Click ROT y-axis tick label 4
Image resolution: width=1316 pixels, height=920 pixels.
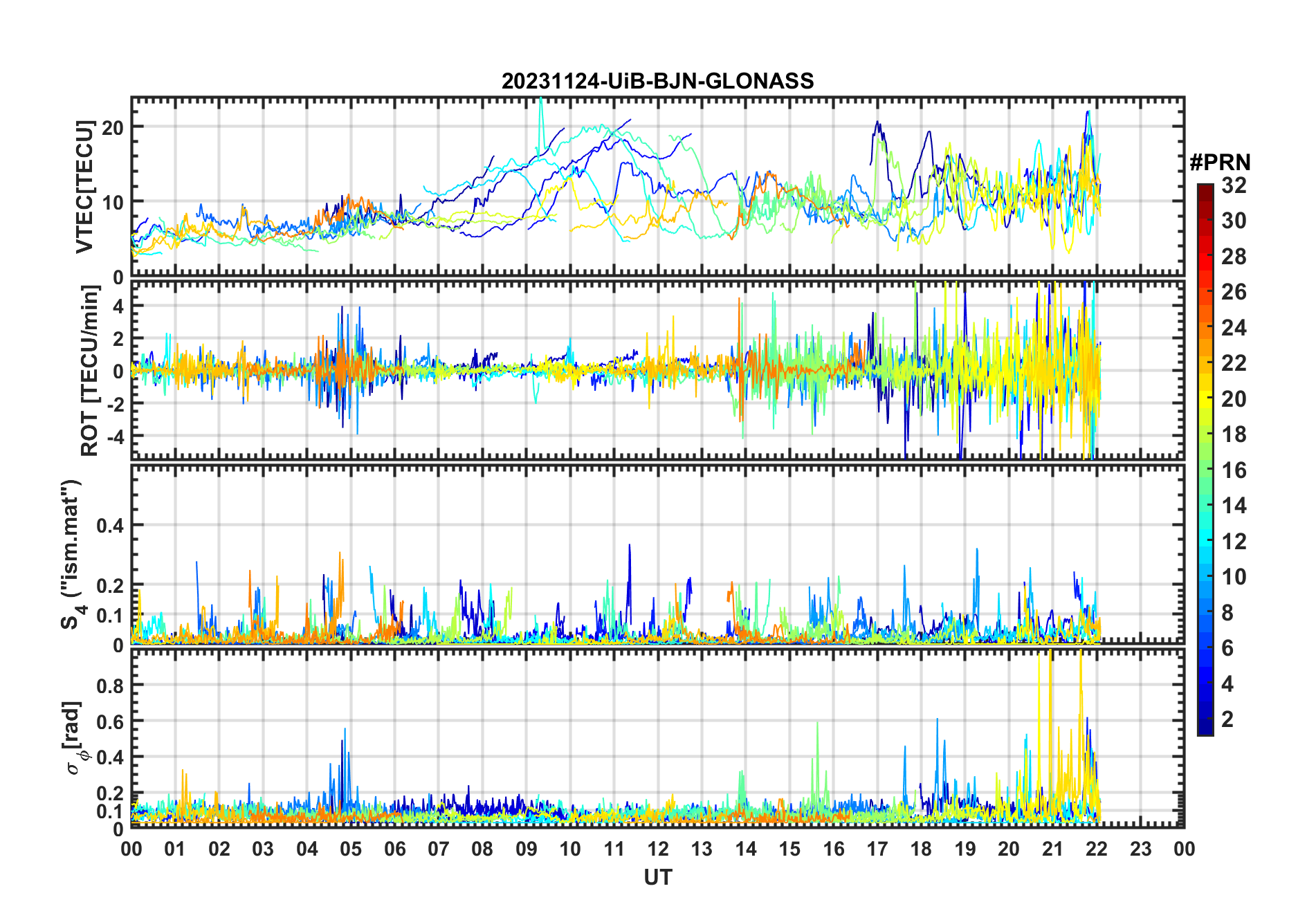coord(118,305)
